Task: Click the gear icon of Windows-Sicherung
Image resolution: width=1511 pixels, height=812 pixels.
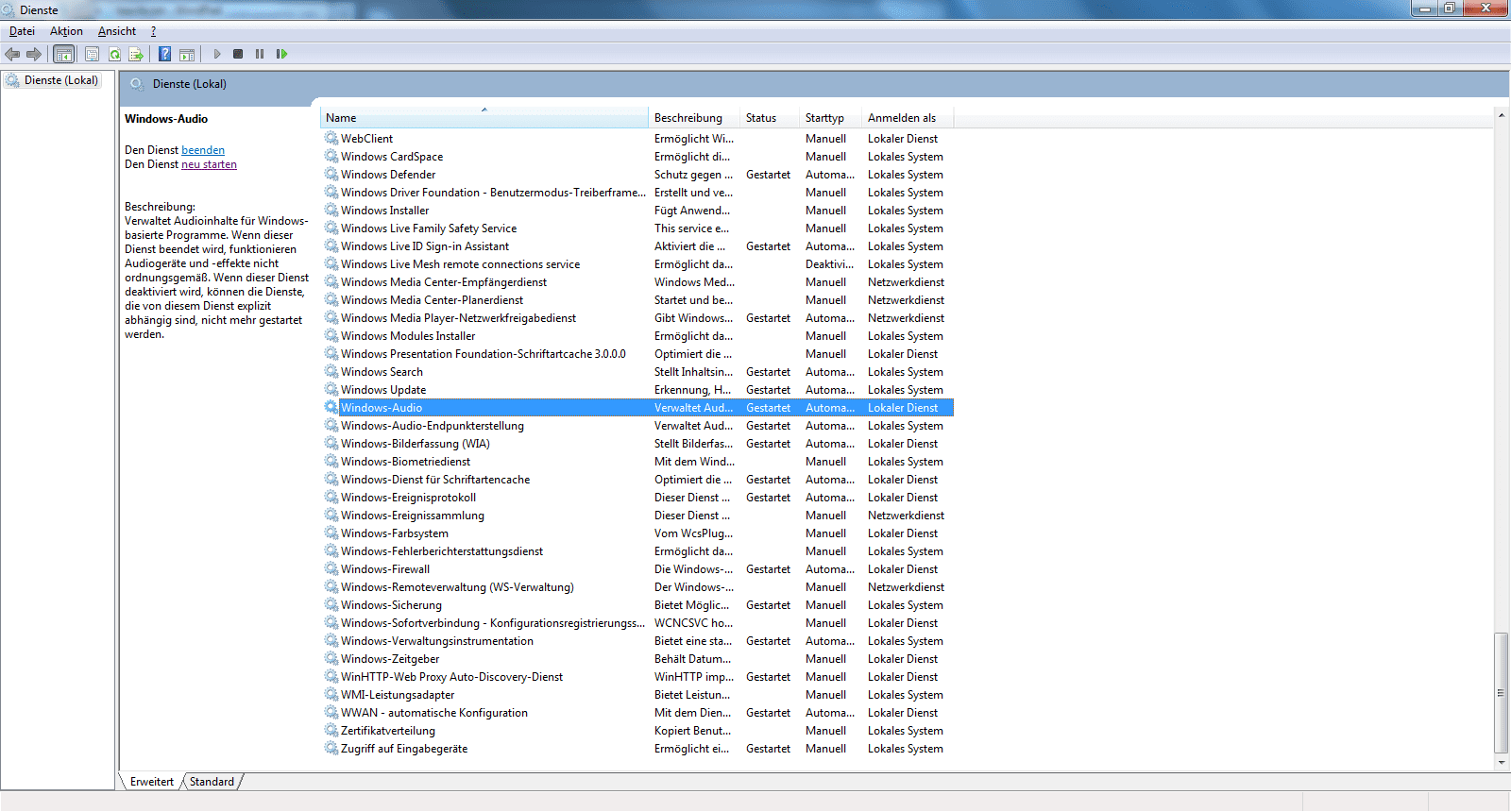Action: pyautogui.click(x=331, y=605)
